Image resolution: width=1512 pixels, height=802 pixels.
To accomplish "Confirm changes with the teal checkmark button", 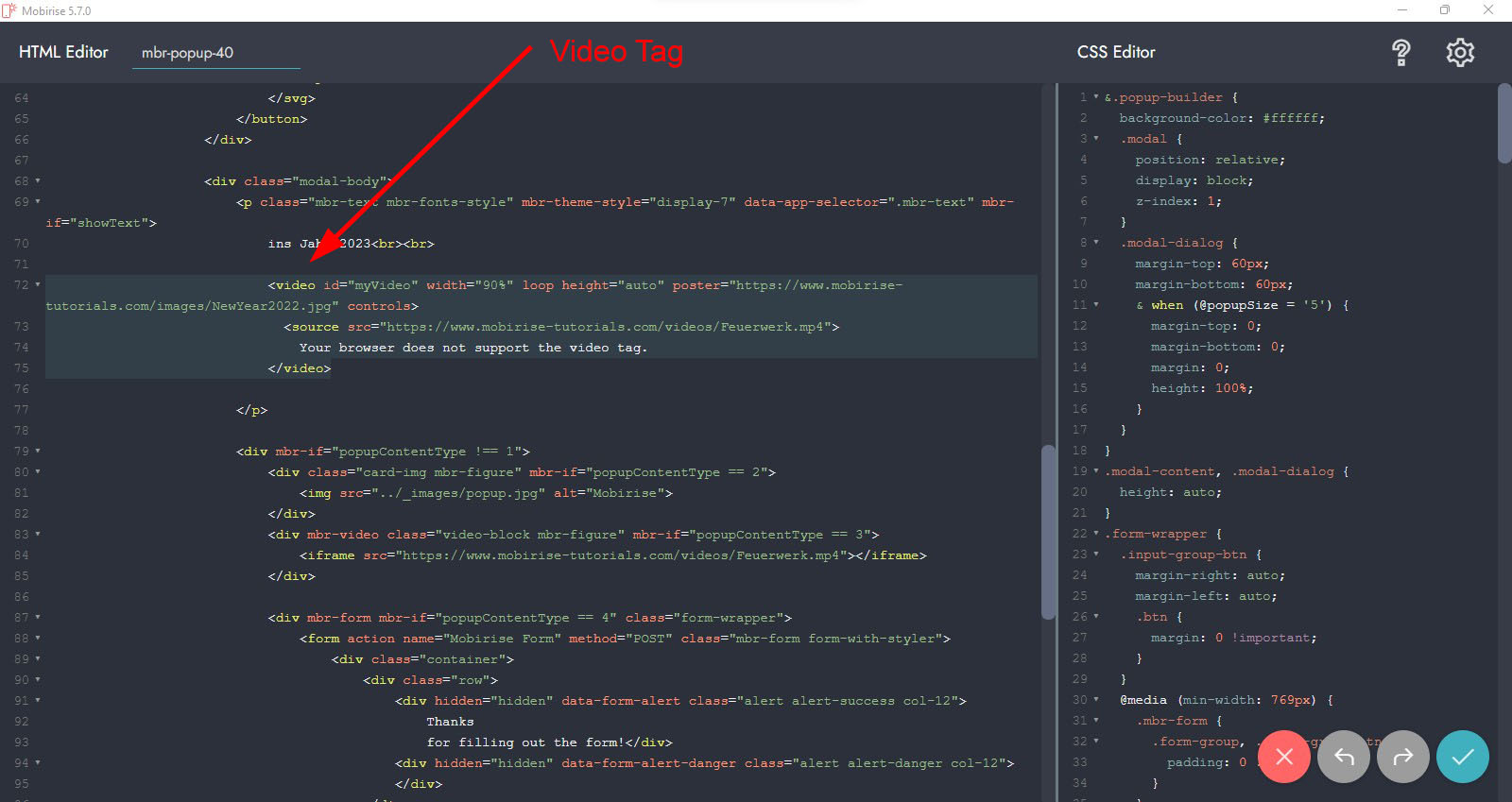I will [1462, 757].
